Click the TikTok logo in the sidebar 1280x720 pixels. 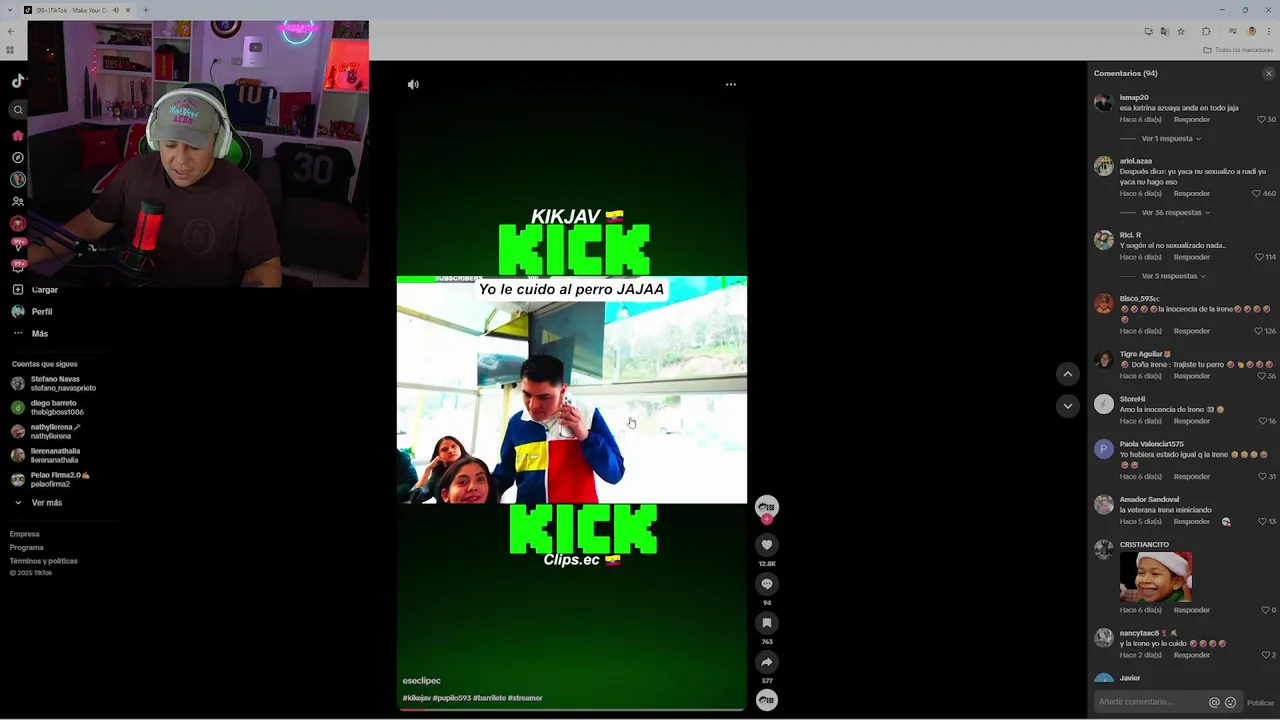click(18, 81)
